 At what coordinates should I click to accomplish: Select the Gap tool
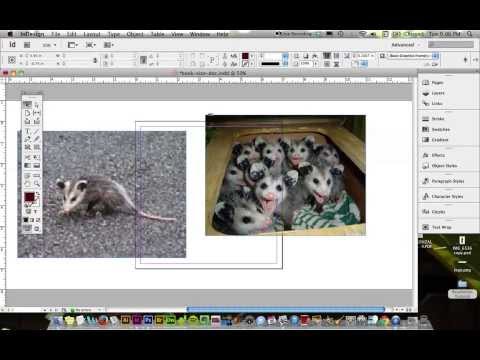(37, 113)
